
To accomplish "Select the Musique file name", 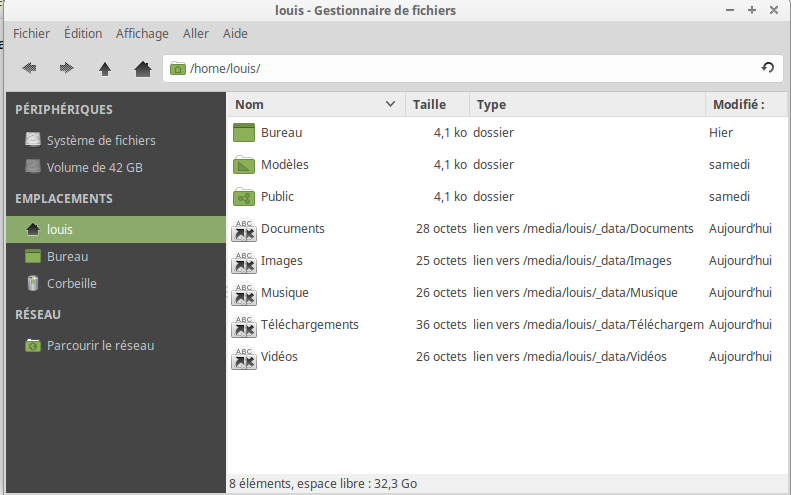I will pos(285,293).
